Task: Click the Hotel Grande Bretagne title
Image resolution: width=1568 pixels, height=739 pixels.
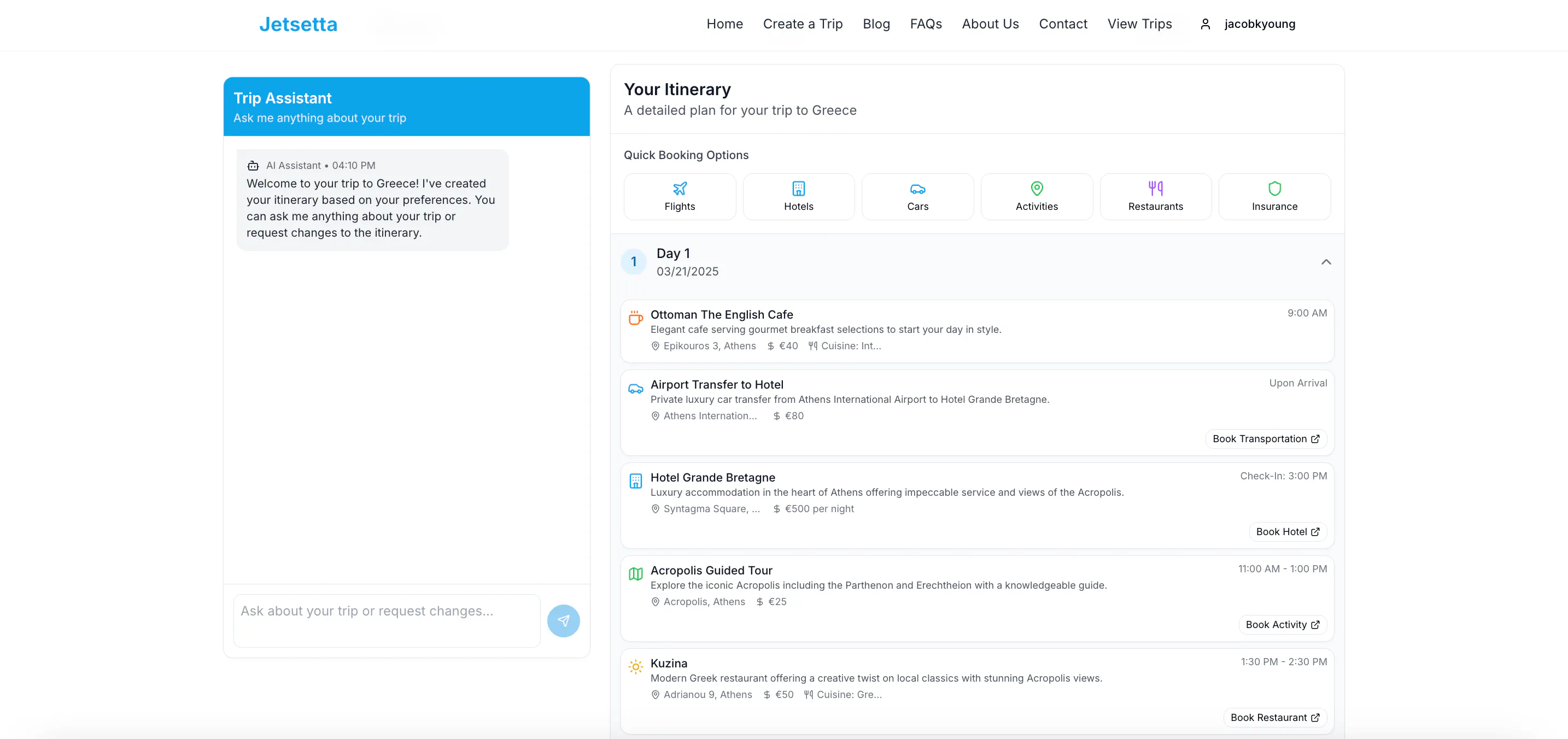Action: click(712, 477)
